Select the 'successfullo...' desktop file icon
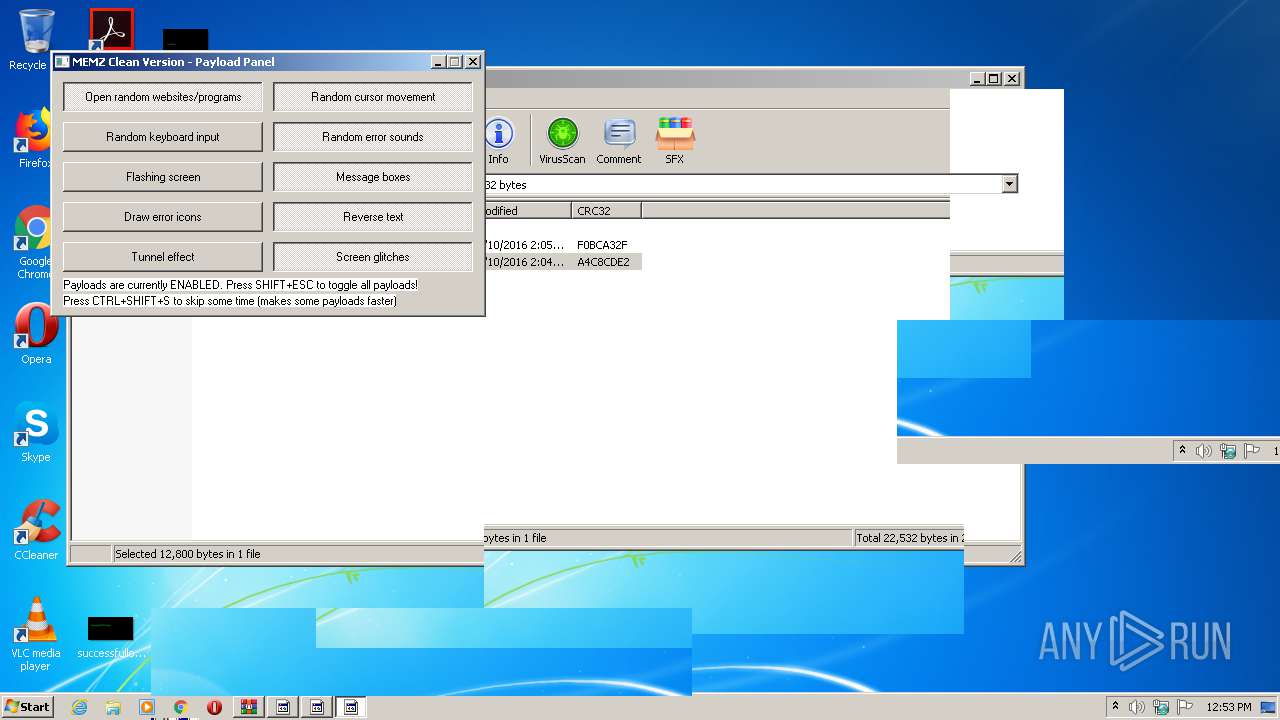This screenshot has width=1280, height=720. point(111,637)
